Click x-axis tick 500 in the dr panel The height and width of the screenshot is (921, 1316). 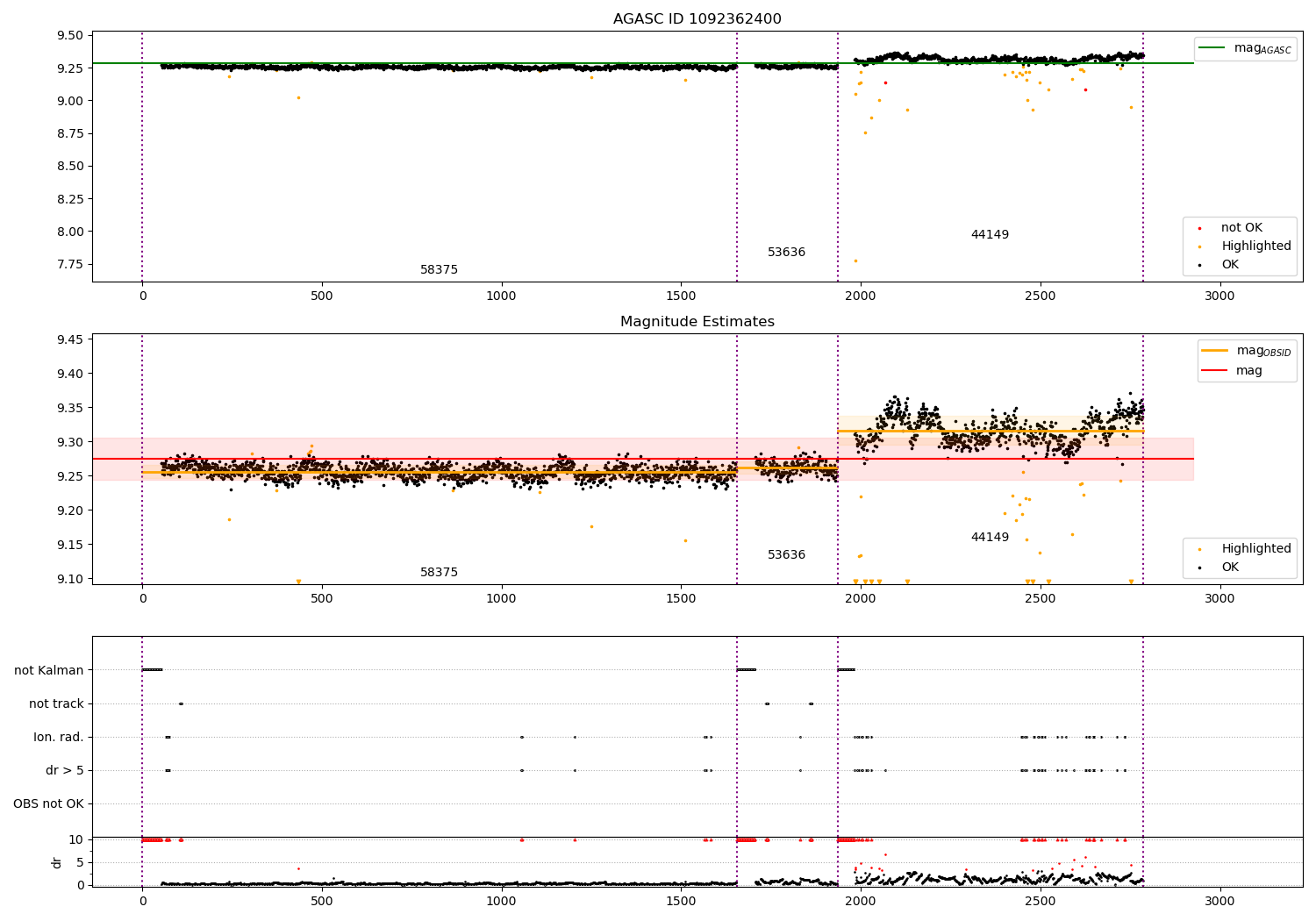coord(322,901)
